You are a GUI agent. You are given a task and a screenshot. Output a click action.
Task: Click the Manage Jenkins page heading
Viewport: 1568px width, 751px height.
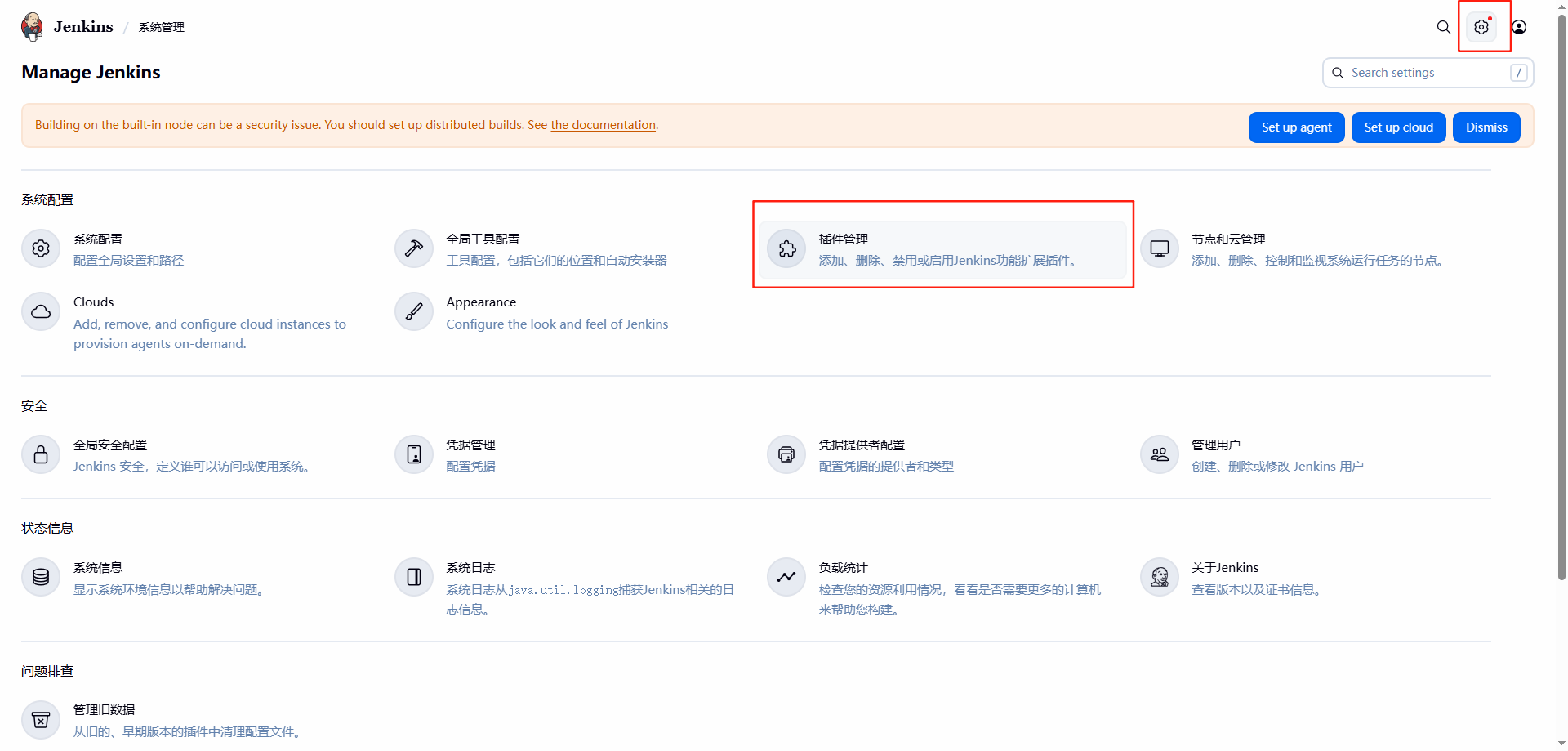pyautogui.click(x=91, y=73)
